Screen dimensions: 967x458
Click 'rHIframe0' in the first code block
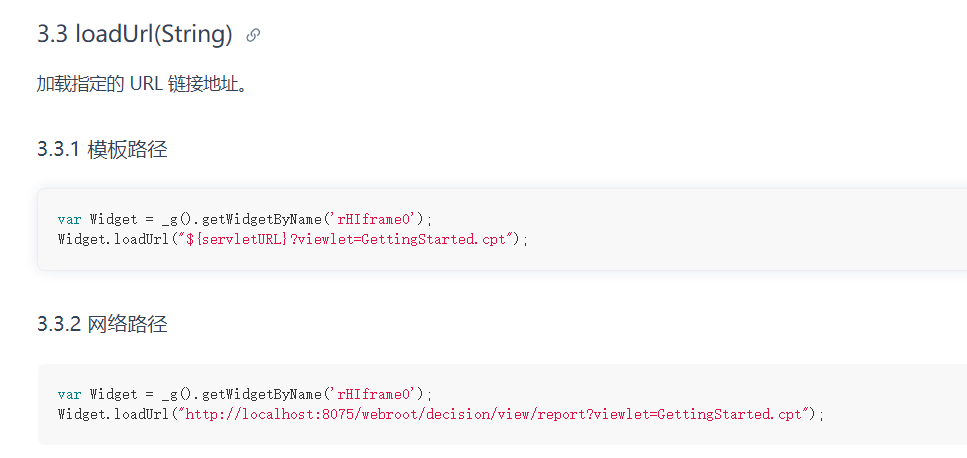point(376,219)
